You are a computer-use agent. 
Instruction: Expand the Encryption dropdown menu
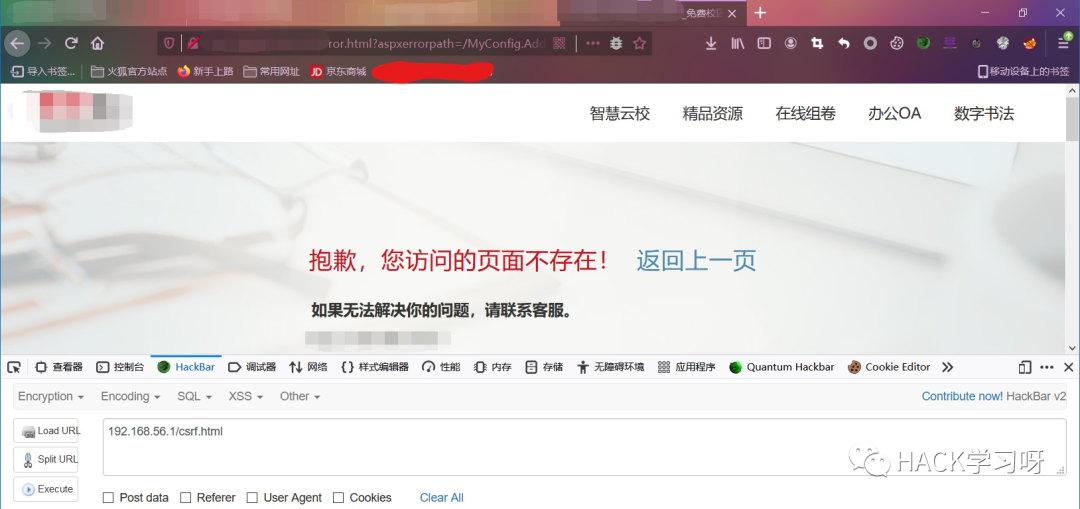click(51, 396)
